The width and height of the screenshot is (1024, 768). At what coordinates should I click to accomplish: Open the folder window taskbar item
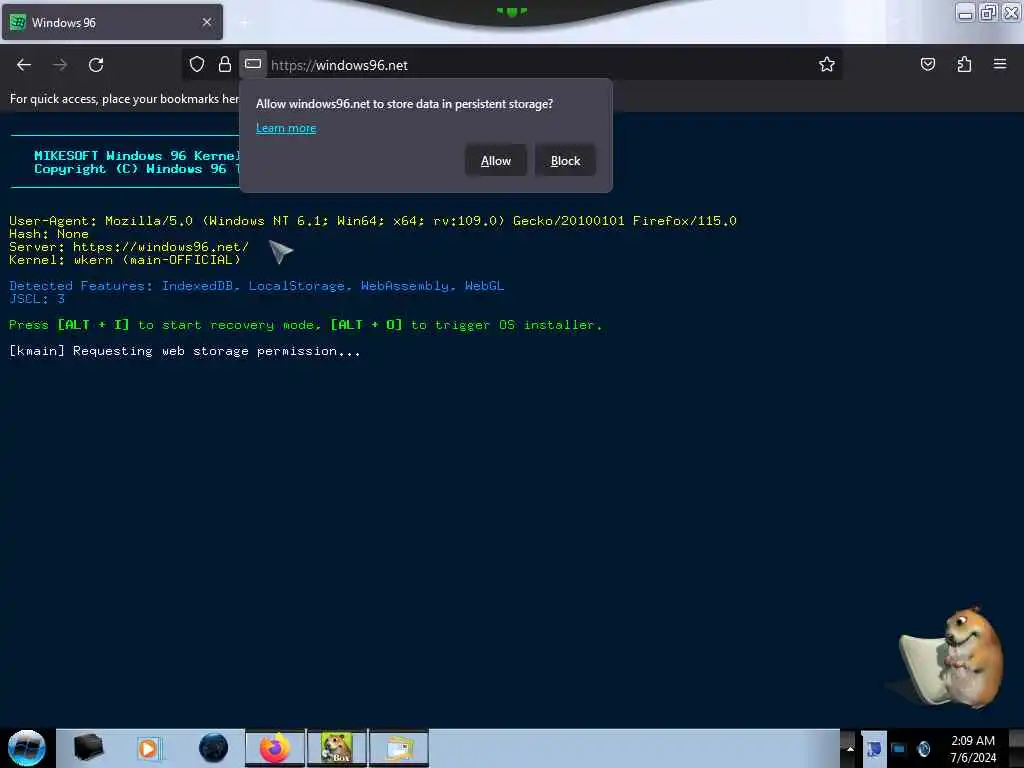click(x=399, y=748)
